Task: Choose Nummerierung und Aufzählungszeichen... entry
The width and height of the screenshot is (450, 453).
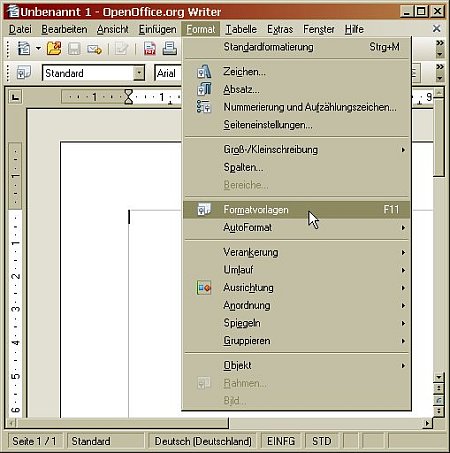Action: click(x=297, y=107)
